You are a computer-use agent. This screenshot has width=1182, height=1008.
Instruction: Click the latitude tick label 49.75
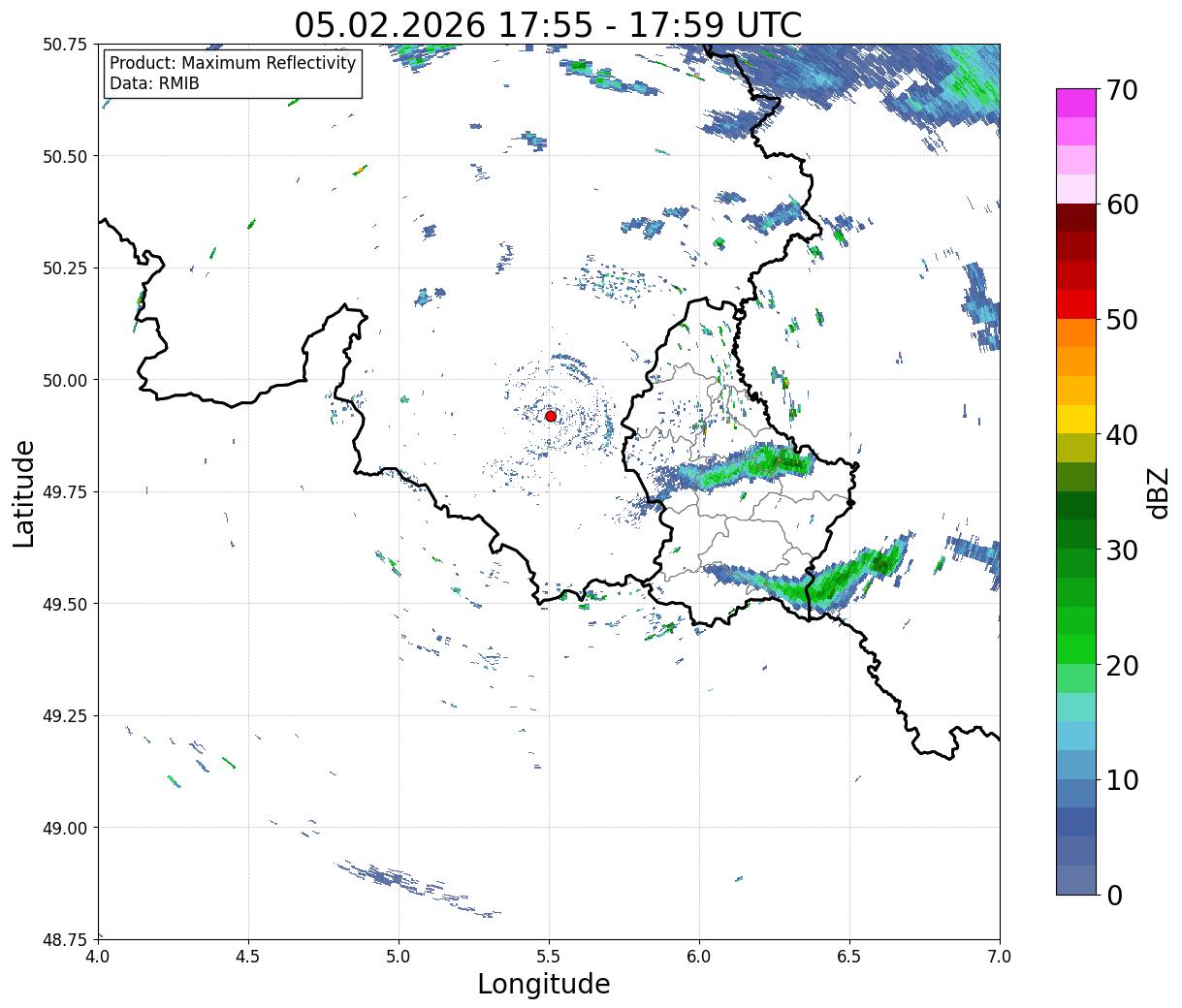[66, 492]
